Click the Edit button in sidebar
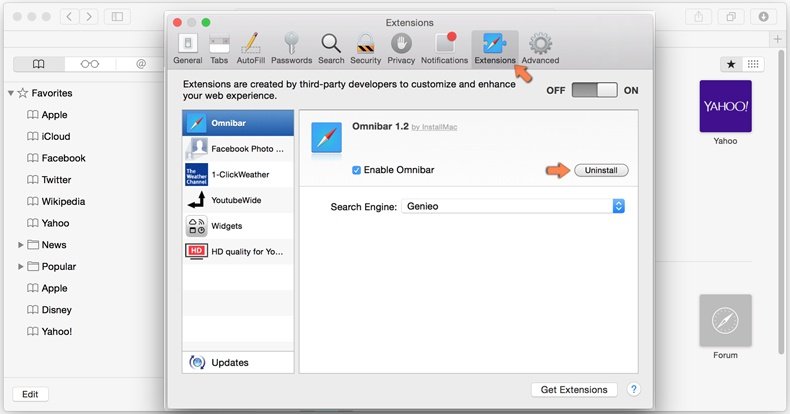790x414 pixels. pos(30,394)
